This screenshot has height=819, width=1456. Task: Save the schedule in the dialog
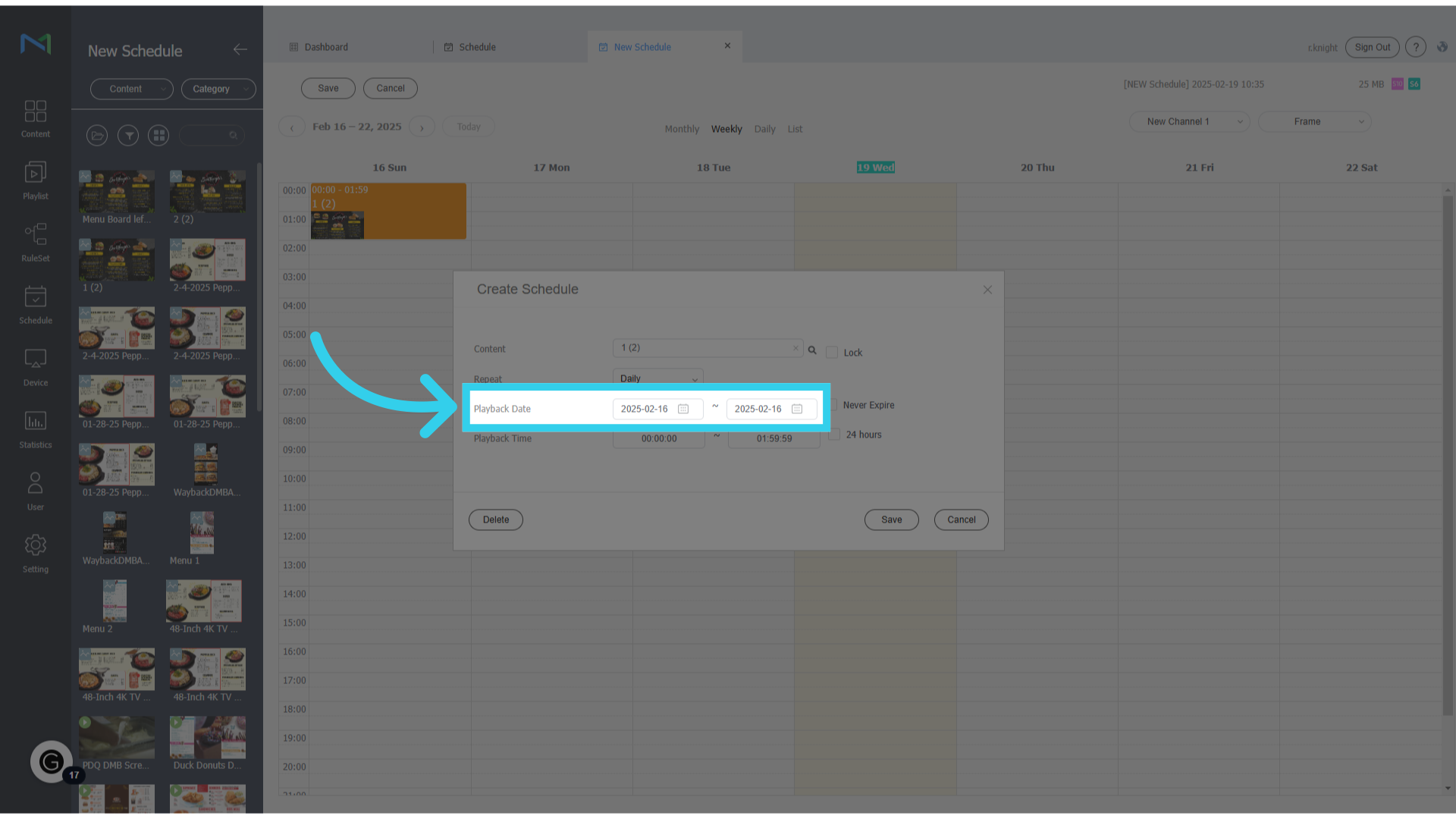tap(891, 519)
